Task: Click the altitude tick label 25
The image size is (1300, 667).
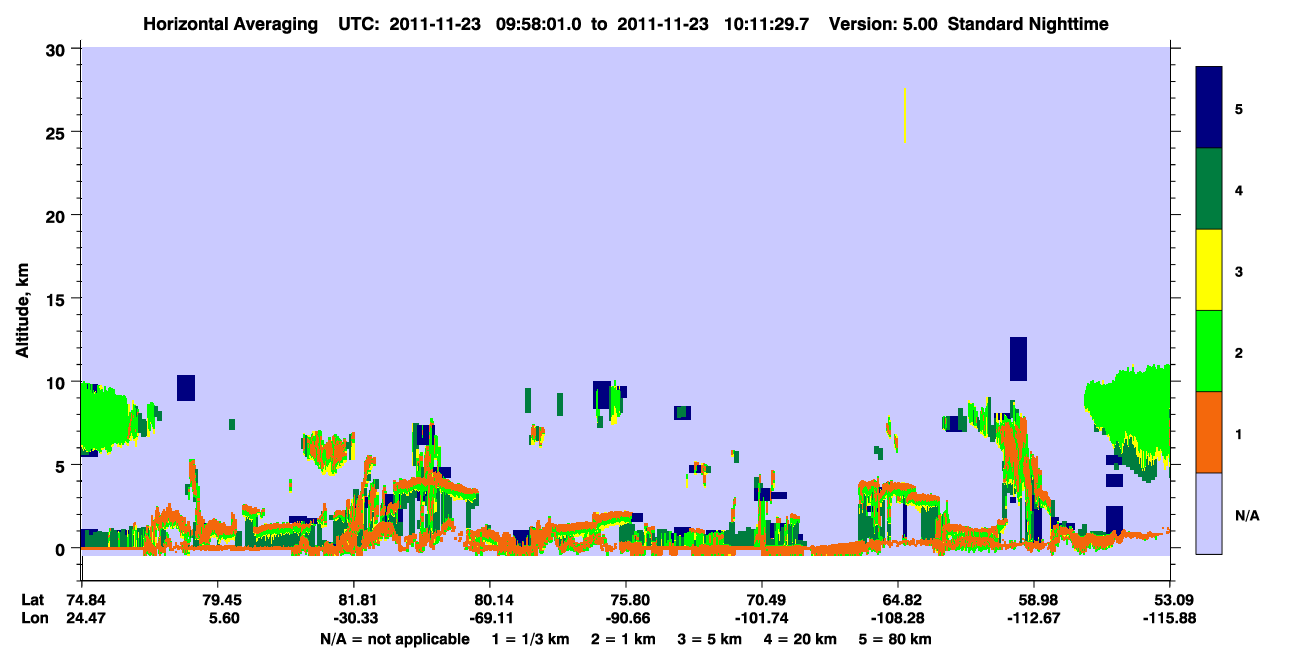Action: [x=57, y=132]
